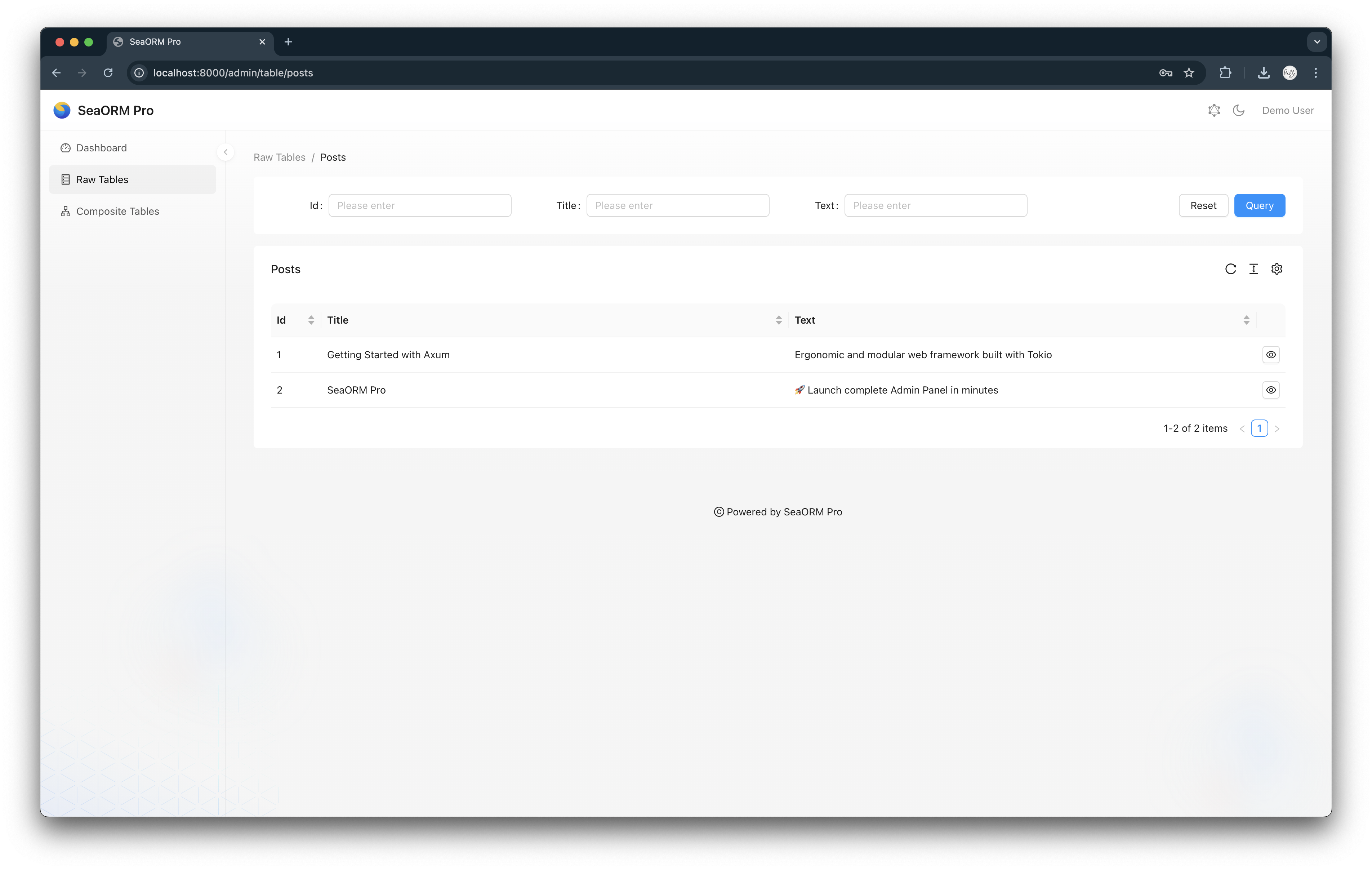Click the Query button
1372x870 pixels.
(1259, 206)
